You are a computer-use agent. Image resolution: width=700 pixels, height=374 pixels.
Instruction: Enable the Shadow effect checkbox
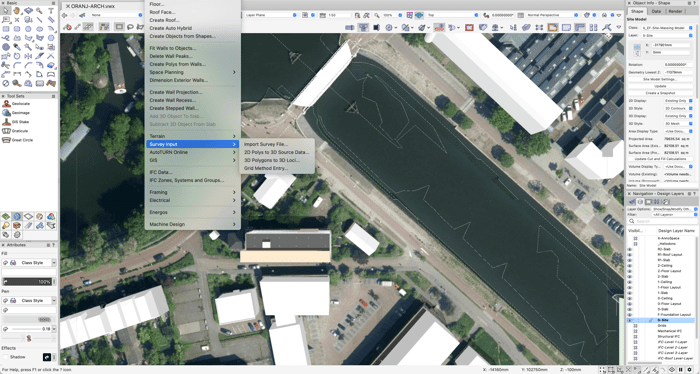[6, 357]
